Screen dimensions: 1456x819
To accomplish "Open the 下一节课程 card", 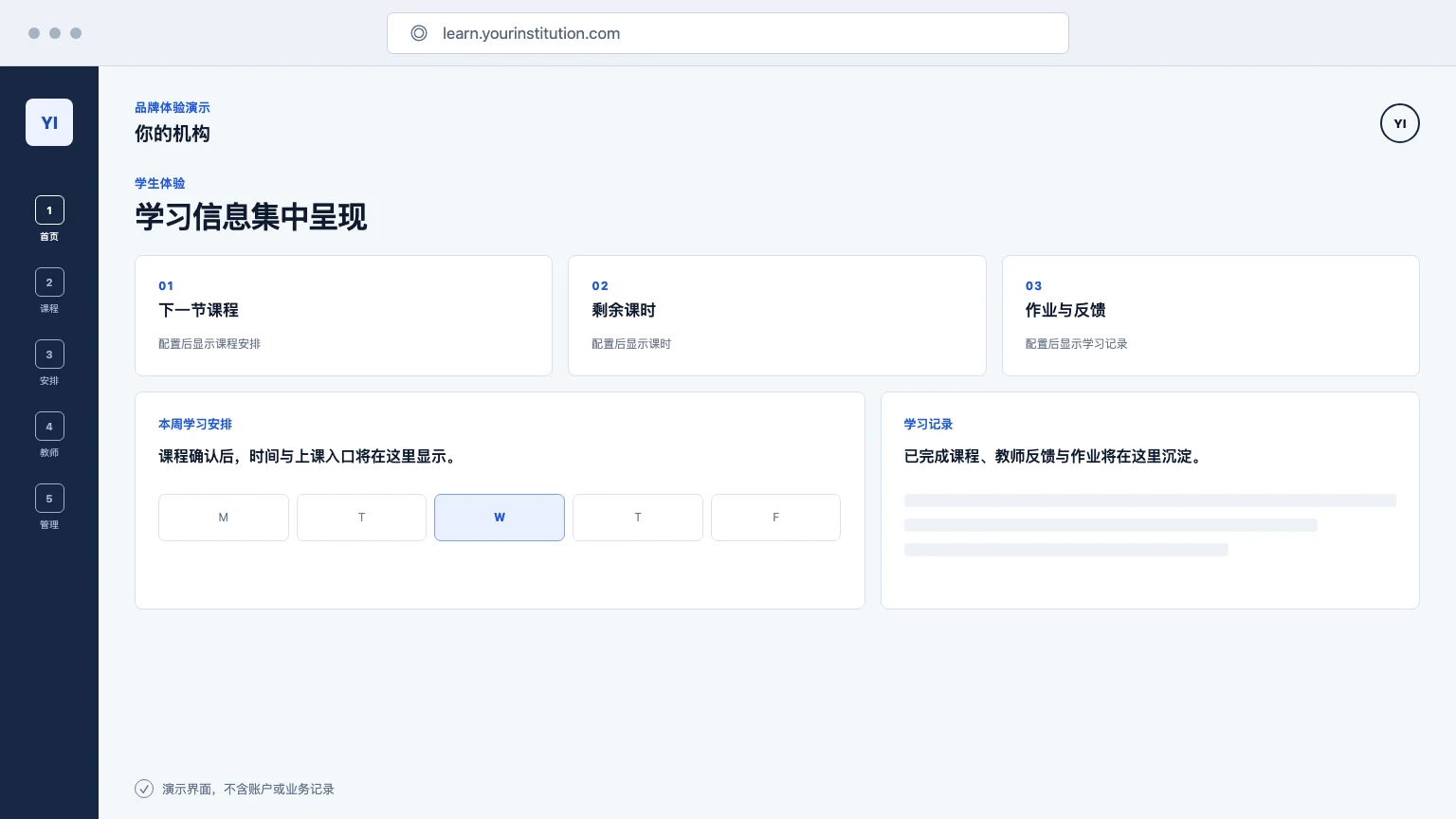I will click(343, 316).
